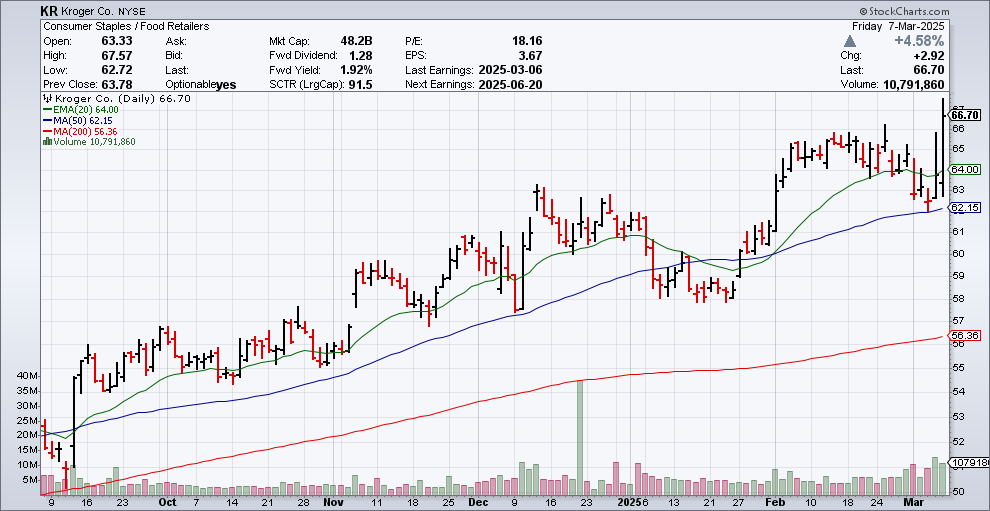Click the blue MA(50) legend line

pyautogui.click(x=47, y=120)
